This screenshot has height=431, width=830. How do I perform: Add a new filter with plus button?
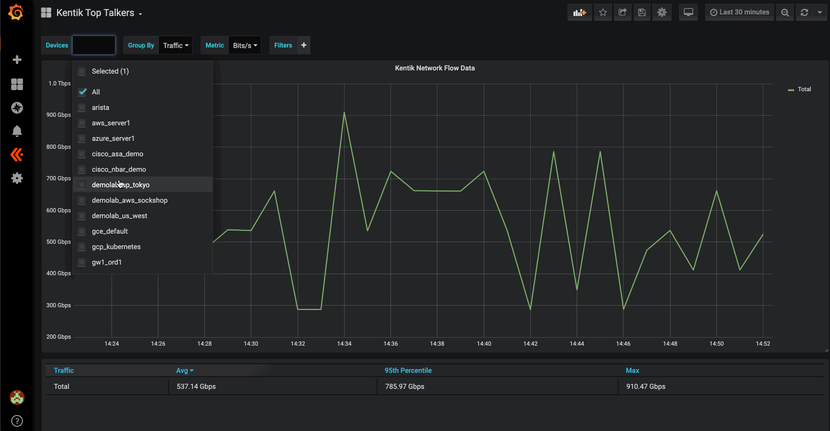tap(304, 46)
